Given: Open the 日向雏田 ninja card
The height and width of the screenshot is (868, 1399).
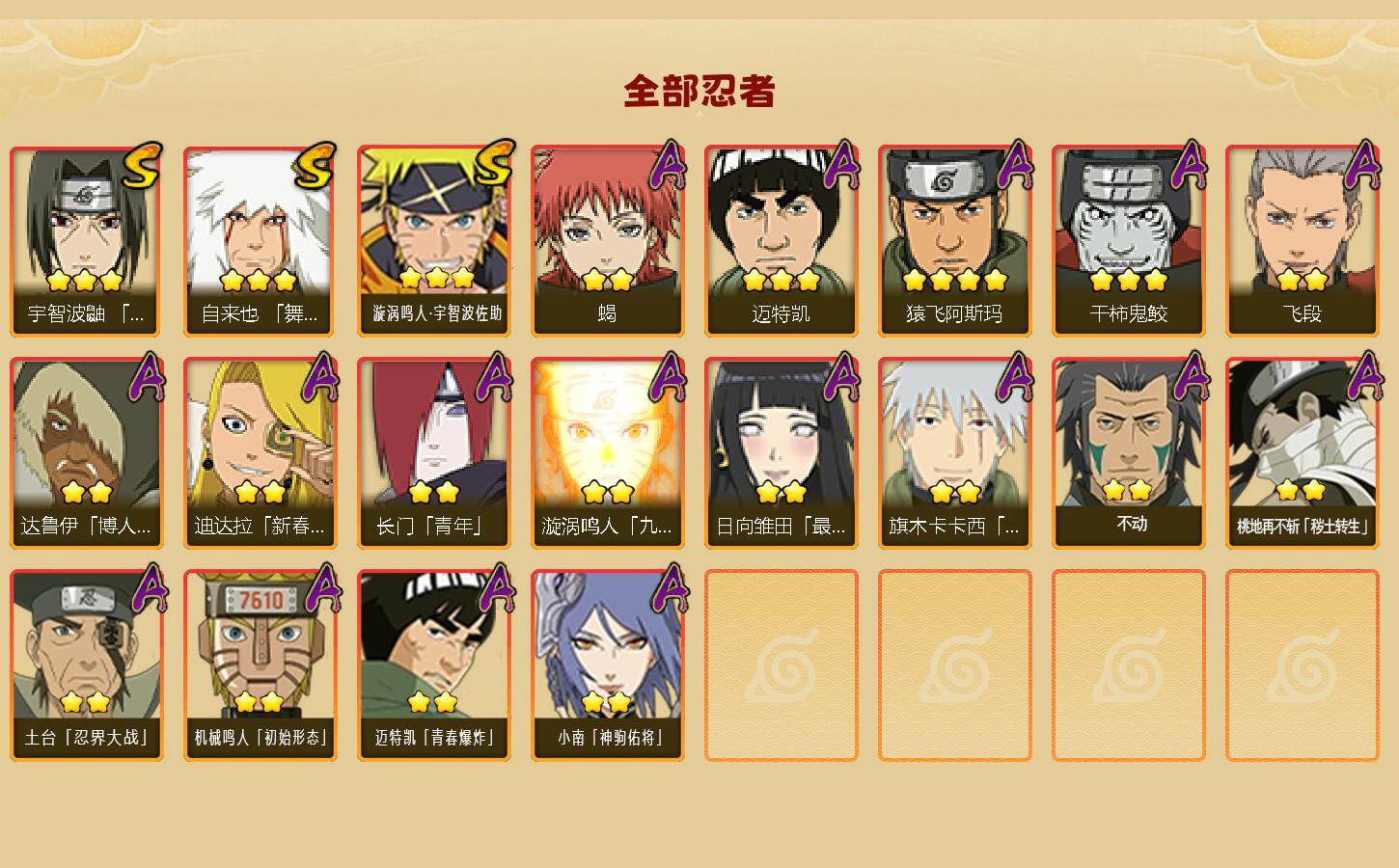Looking at the screenshot, I should point(782,453).
